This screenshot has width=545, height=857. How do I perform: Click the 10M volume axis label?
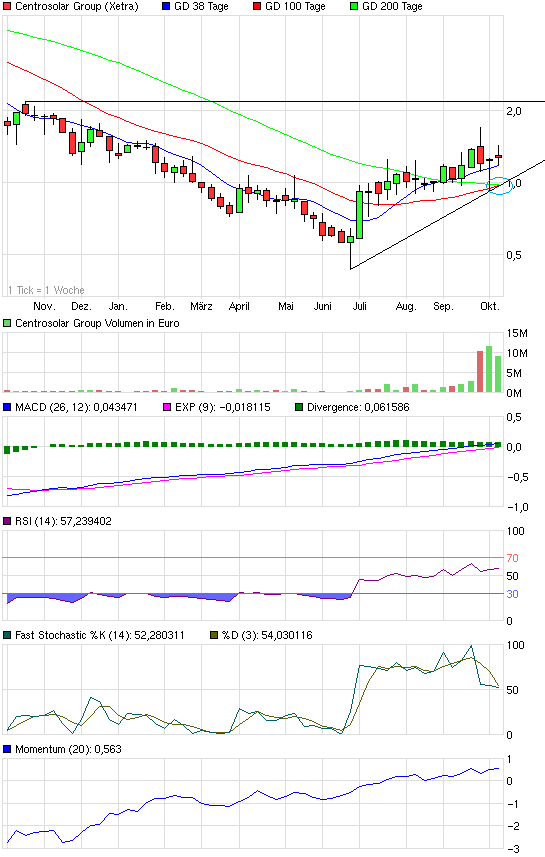517,354
